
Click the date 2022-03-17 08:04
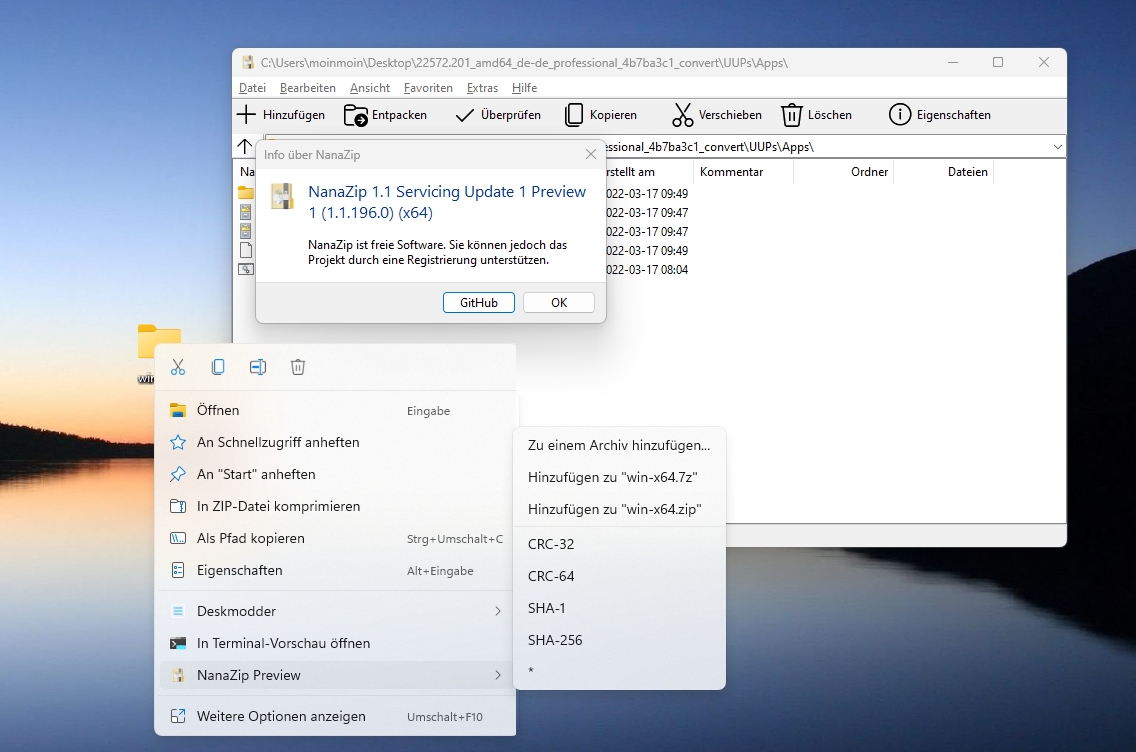point(647,270)
